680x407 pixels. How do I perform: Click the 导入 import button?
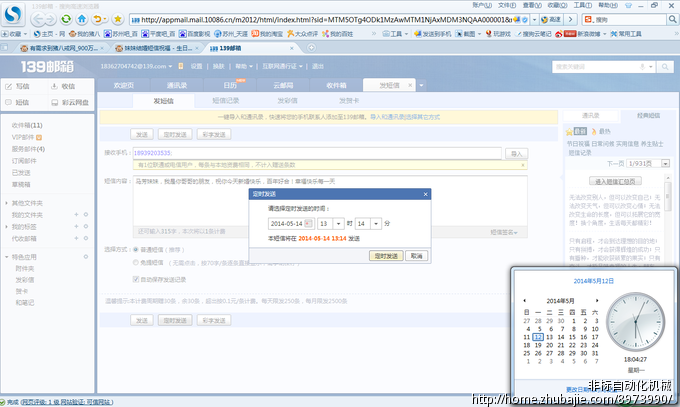[516, 154]
